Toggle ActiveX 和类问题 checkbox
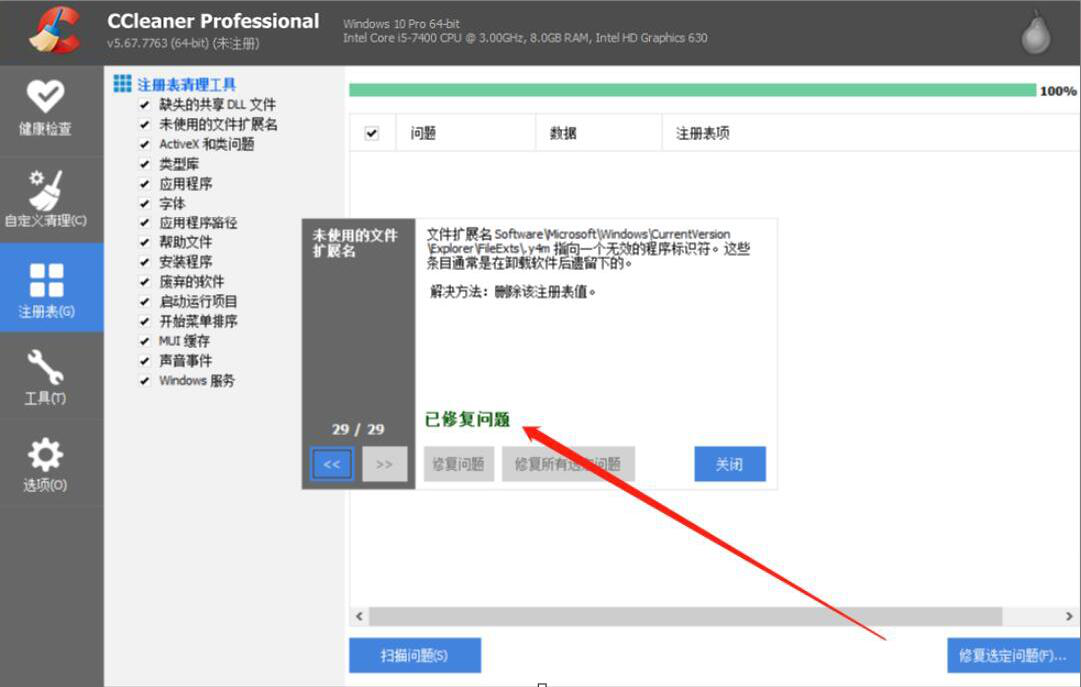 [x=144, y=144]
